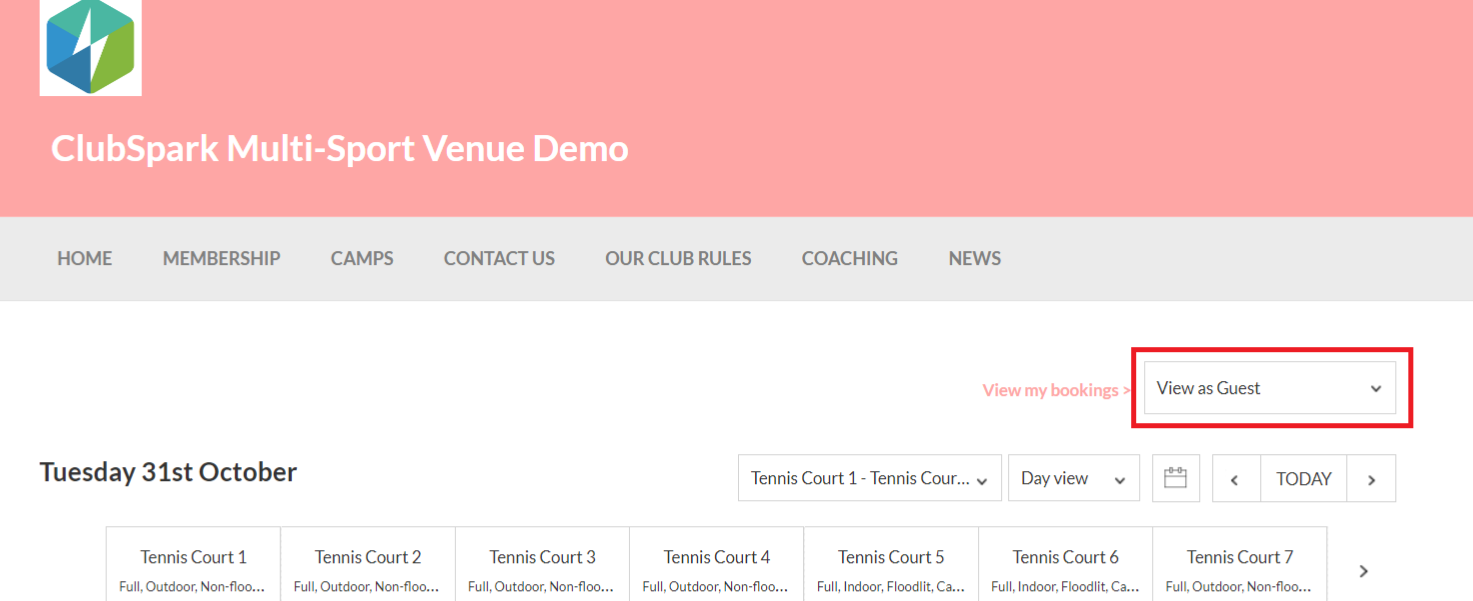1473x601 pixels.
Task: Go to CONTACT US page
Action: tap(499, 258)
